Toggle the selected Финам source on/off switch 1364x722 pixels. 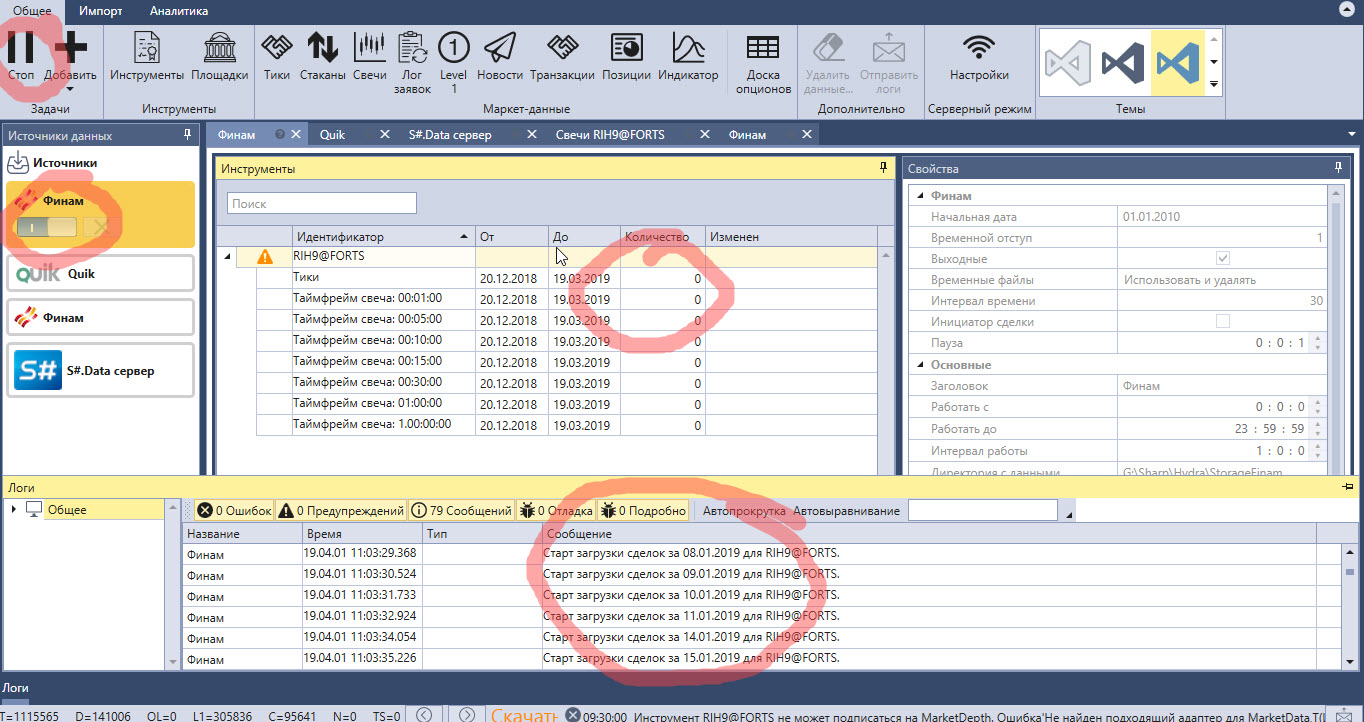point(46,228)
